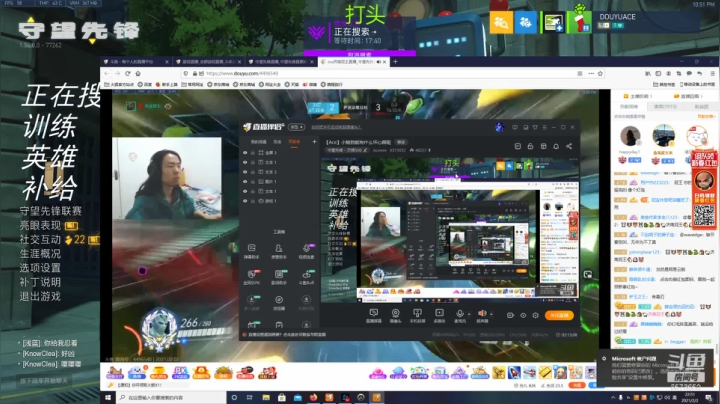Click the camera source icon in bottom bar

pos(395,315)
